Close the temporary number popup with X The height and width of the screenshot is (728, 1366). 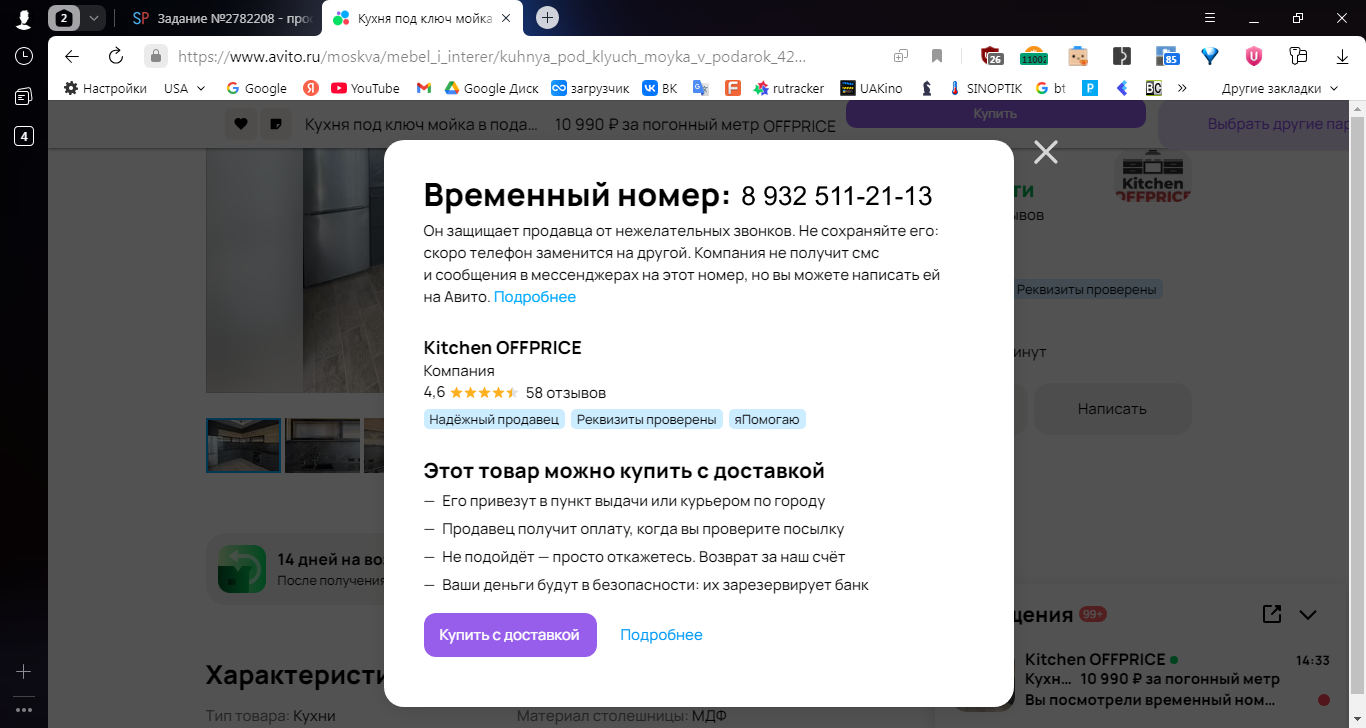pos(1045,152)
